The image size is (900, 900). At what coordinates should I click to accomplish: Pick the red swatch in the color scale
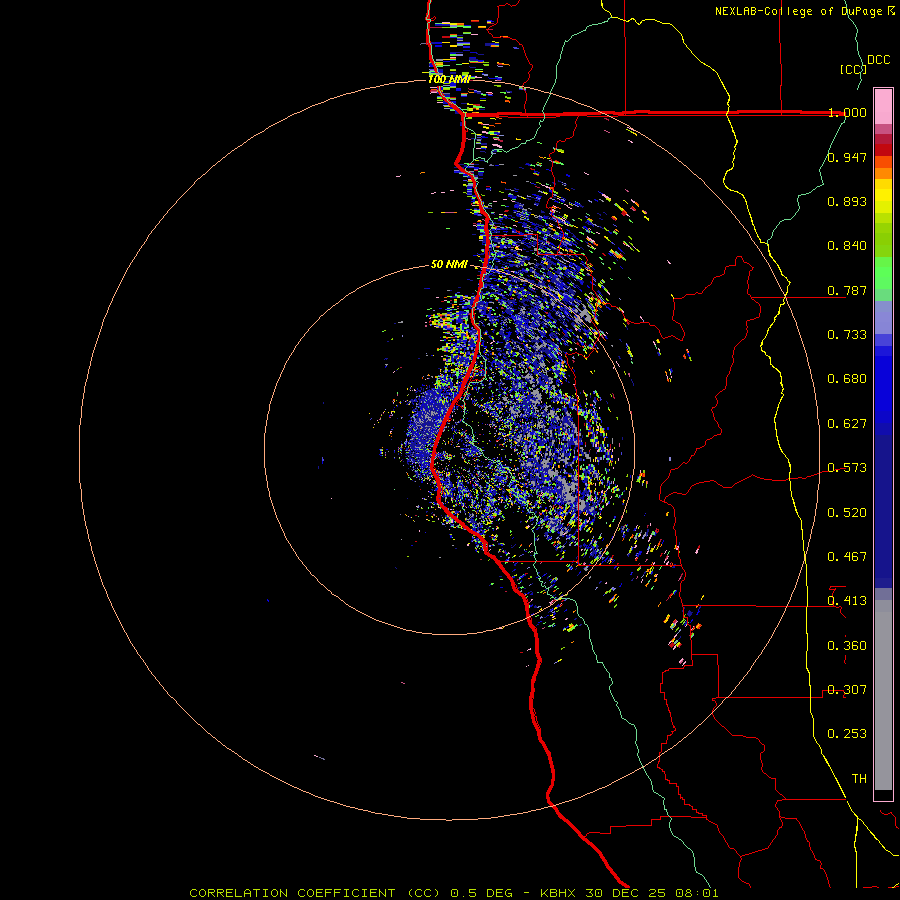click(x=883, y=149)
